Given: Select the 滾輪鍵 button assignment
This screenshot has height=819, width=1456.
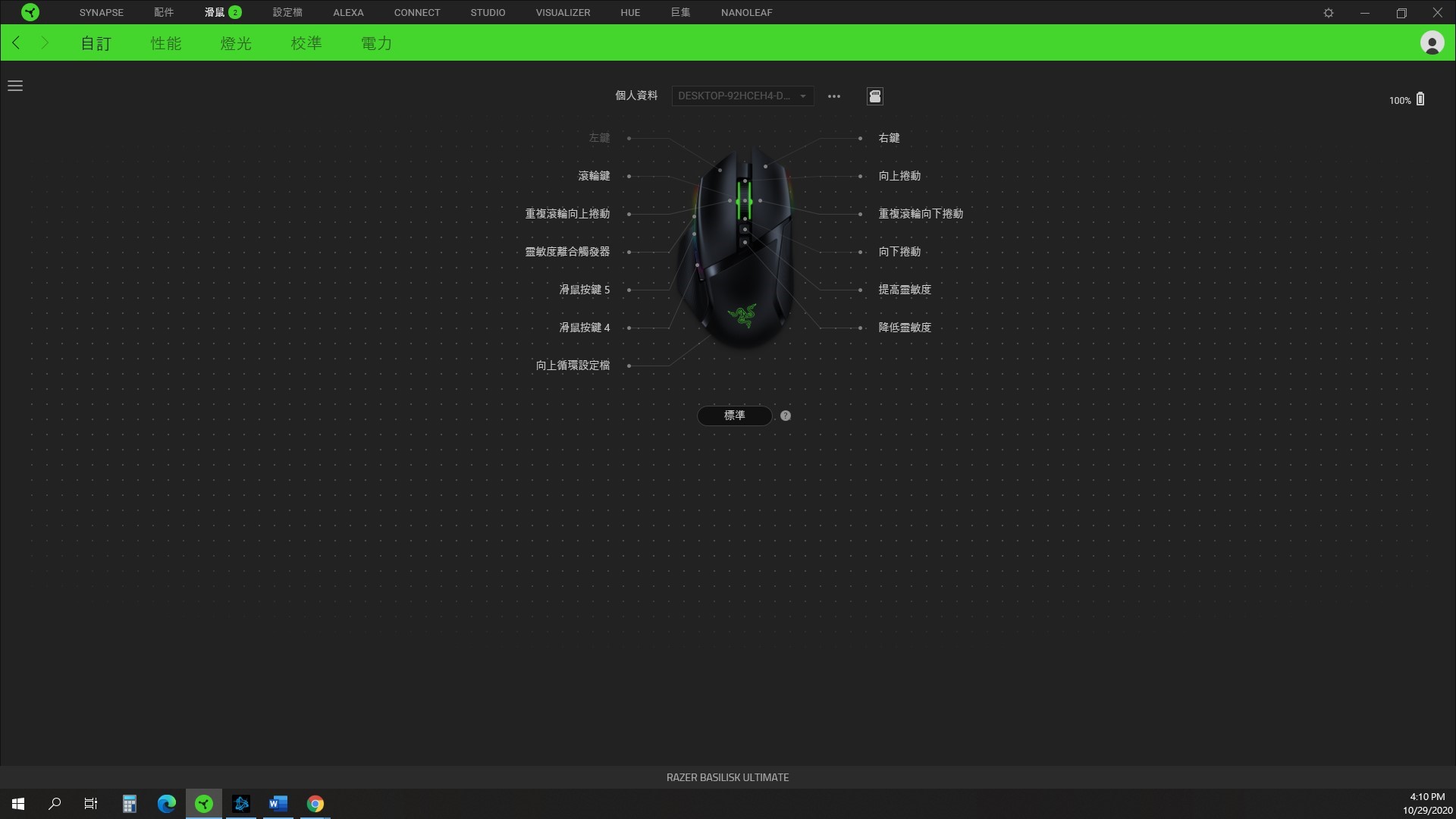Looking at the screenshot, I should (x=594, y=176).
